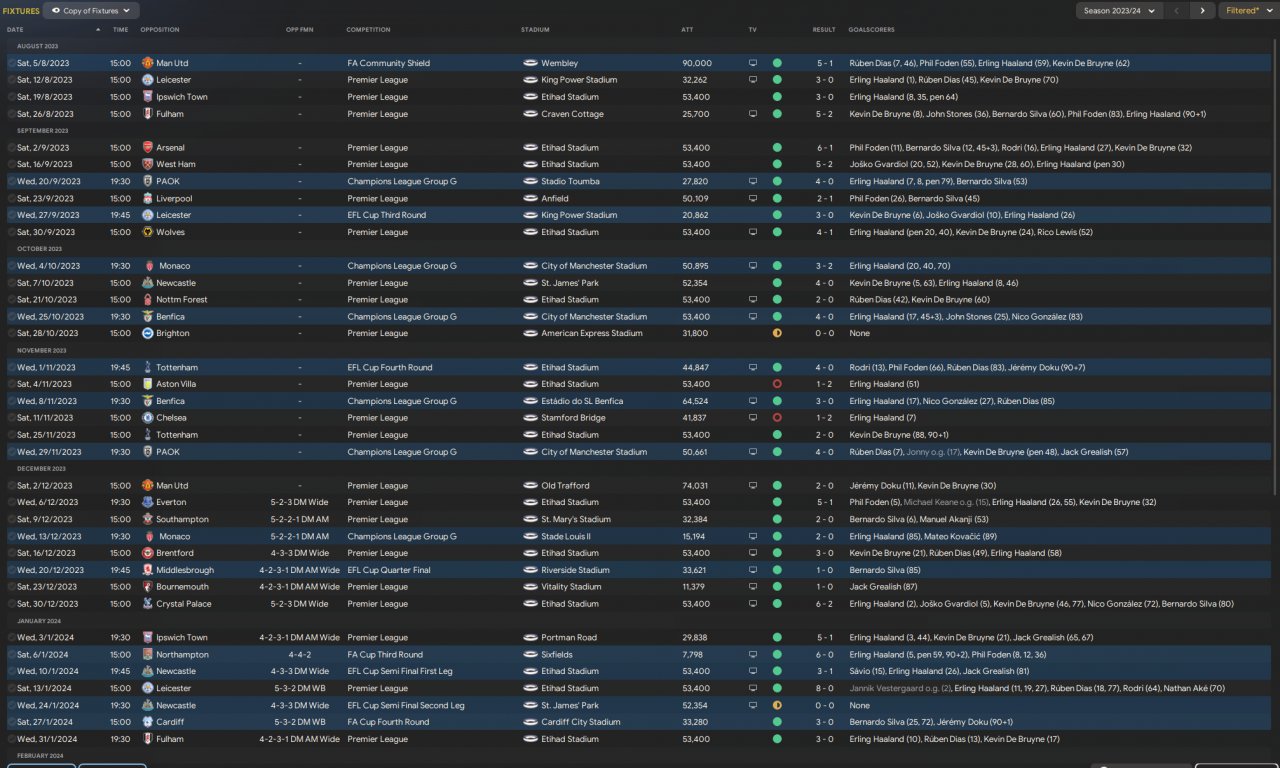Image resolution: width=1280 pixels, height=768 pixels.
Task: Sort by the Att column header
Action: point(687,30)
